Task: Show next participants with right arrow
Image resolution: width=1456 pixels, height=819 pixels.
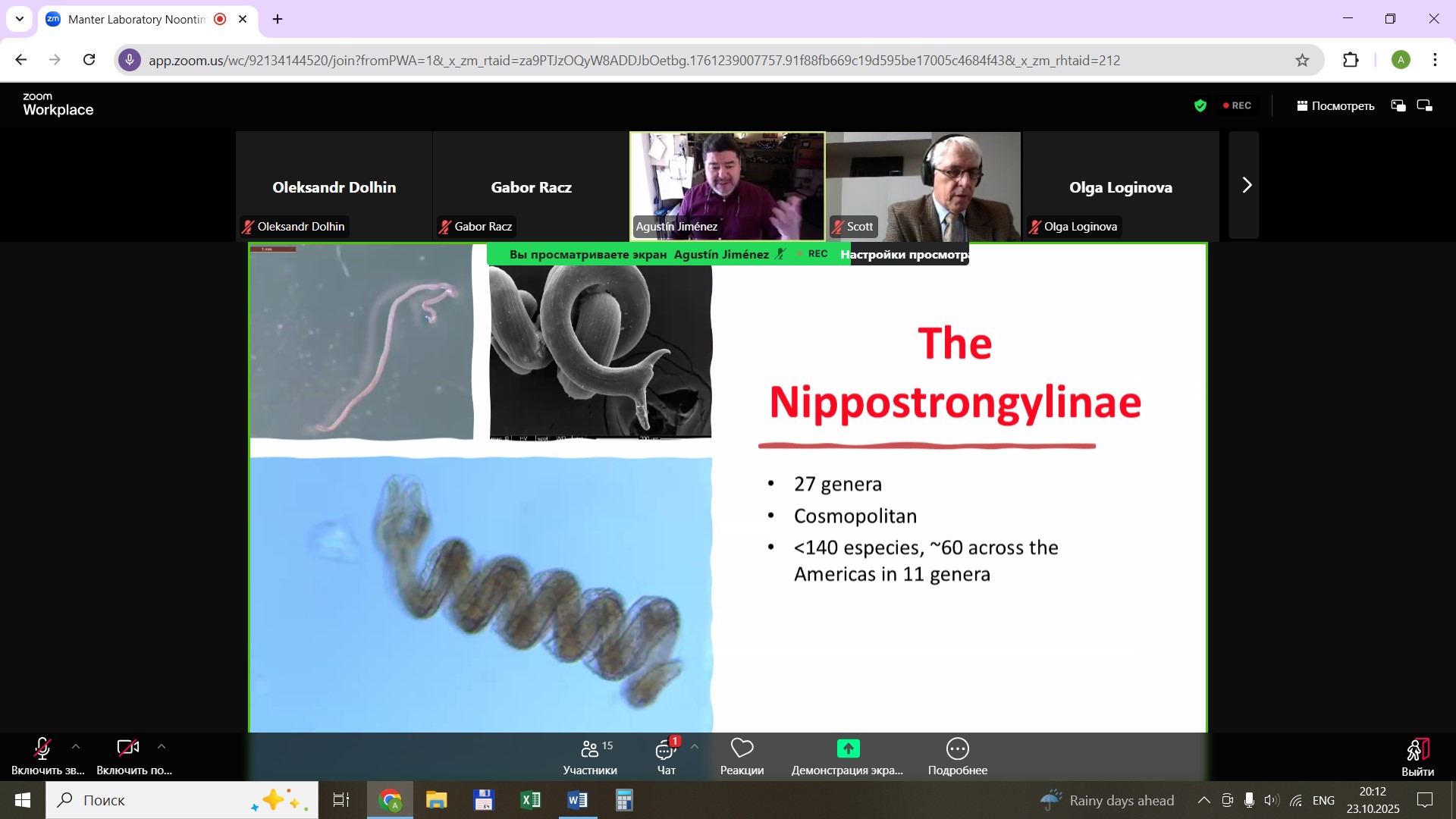Action: [x=1246, y=186]
